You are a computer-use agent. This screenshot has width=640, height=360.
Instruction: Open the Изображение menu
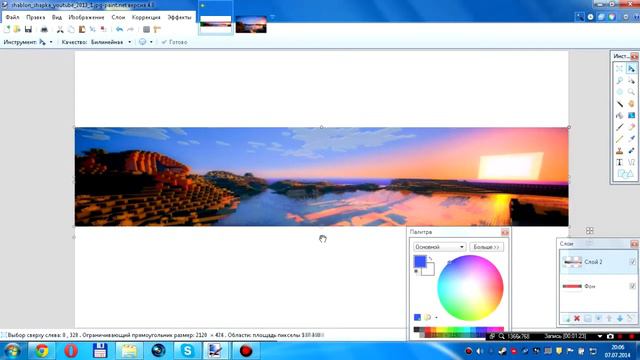pos(86,17)
